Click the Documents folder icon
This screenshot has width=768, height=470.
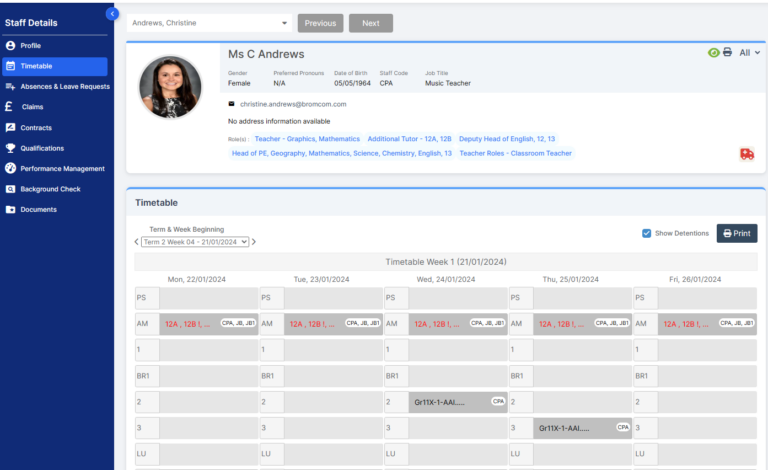[x=10, y=210]
